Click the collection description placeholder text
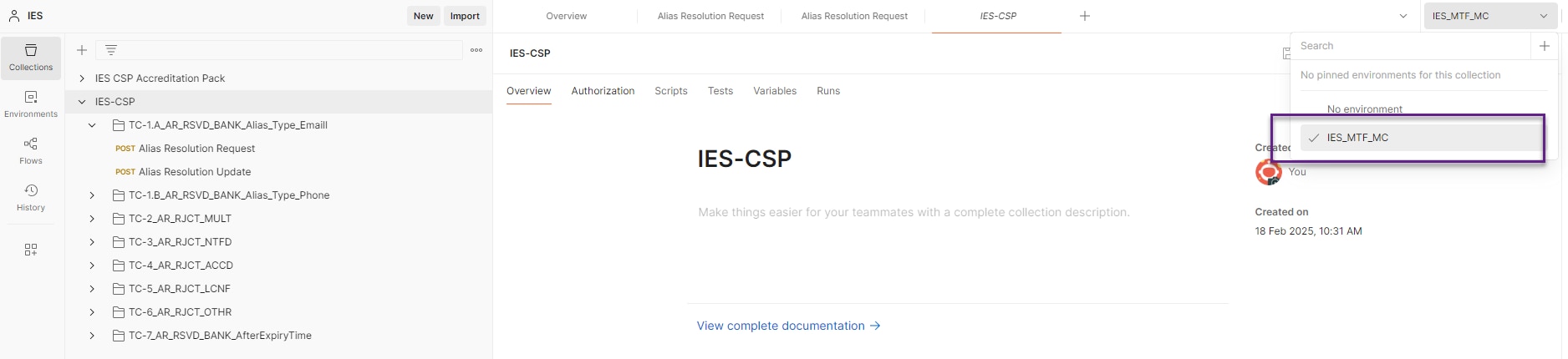Image resolution: width=1568 pixels, height=359 pixels. click(914, 212)
